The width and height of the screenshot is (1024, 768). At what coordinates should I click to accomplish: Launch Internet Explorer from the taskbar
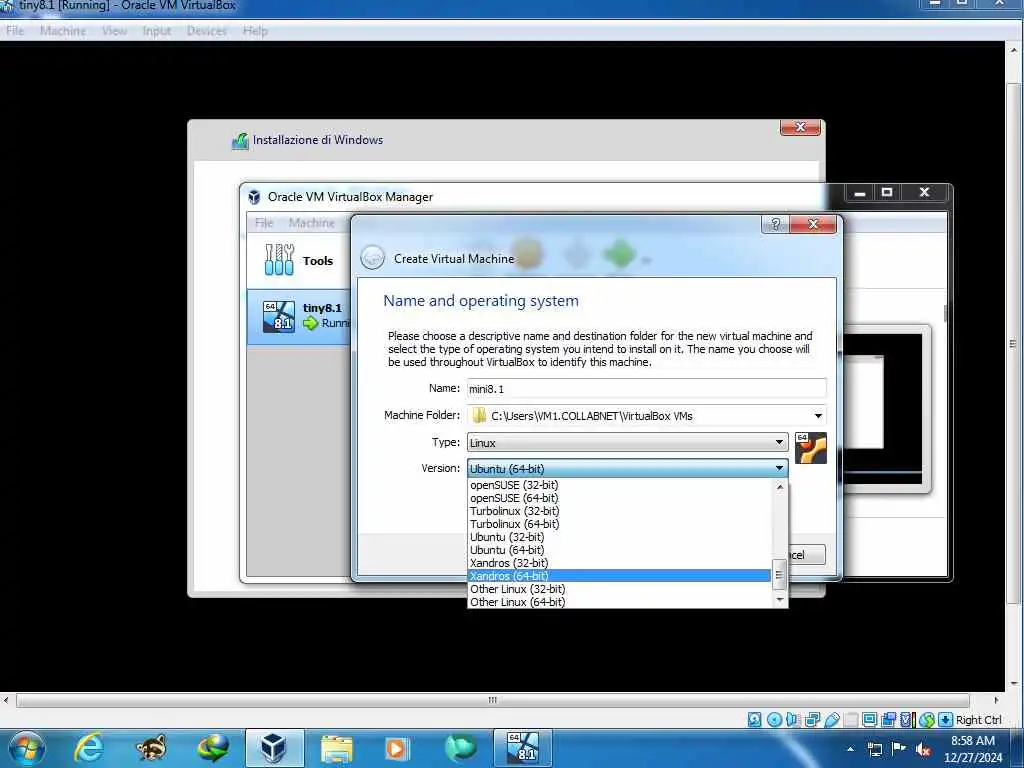point(89,748)
